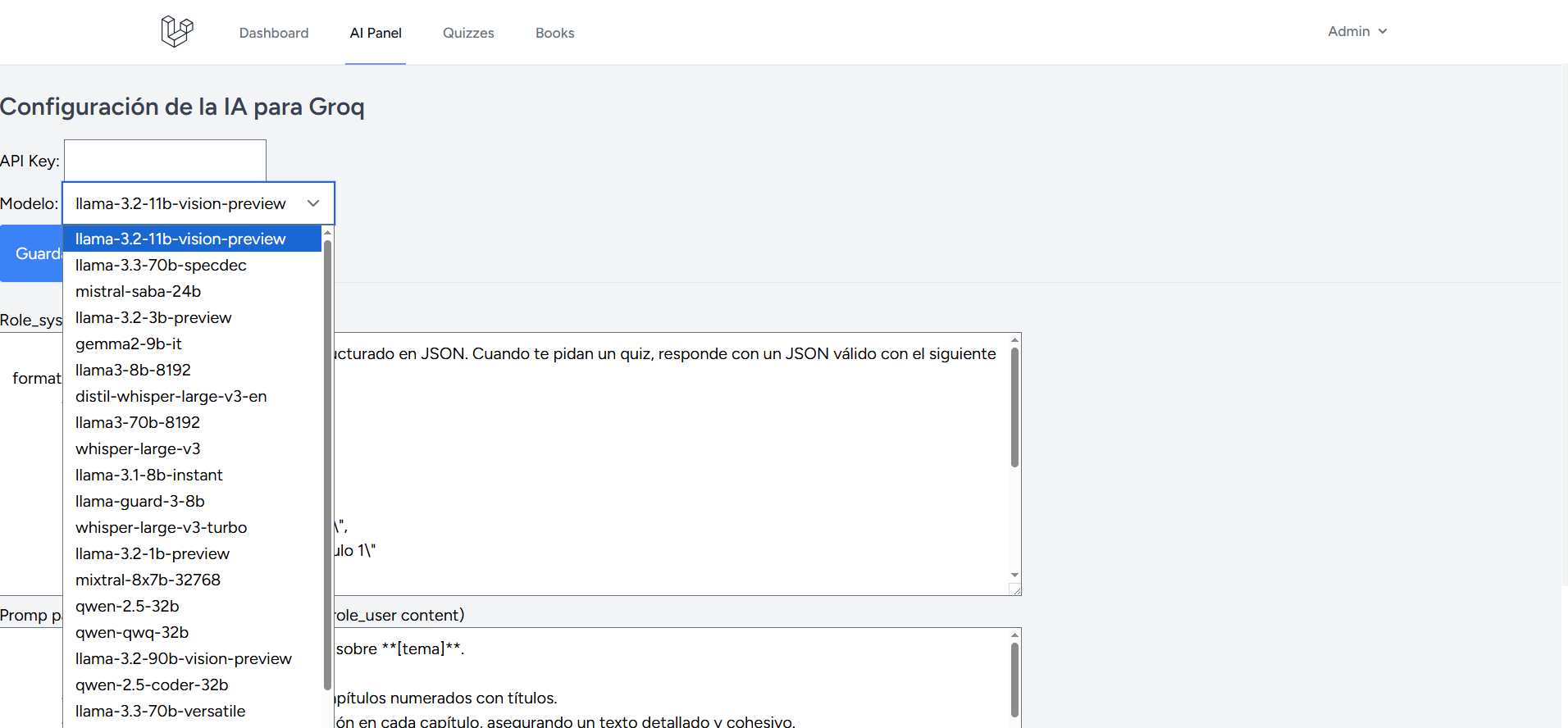Open the Books nav link
1568x728 pixels.
pyautogui.click(x=555, y=33)
